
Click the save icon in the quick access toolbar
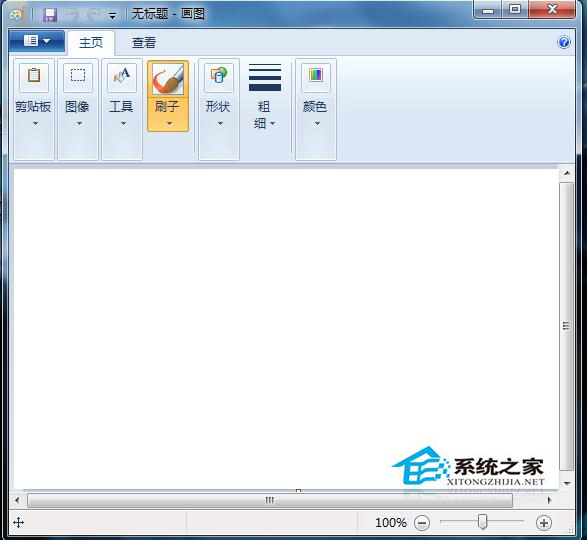click(50, 15)
